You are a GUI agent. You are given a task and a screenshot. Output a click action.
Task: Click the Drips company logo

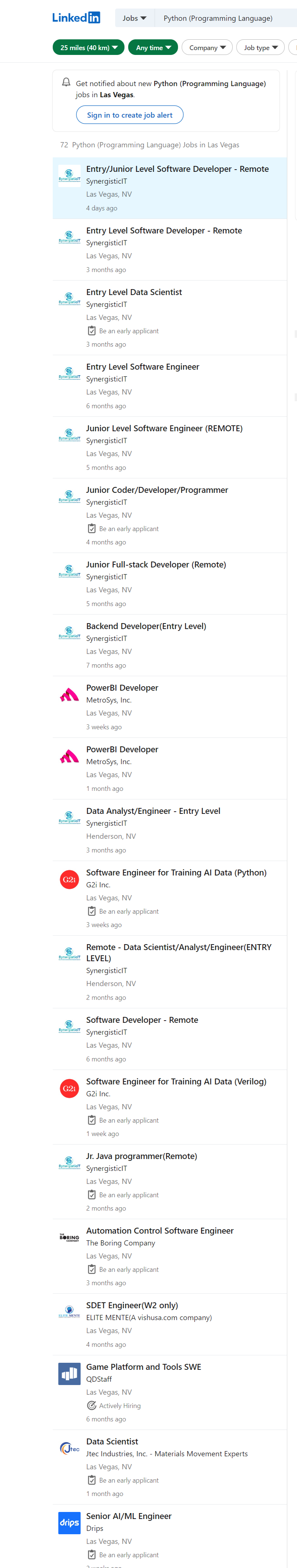coord(70,1523)
